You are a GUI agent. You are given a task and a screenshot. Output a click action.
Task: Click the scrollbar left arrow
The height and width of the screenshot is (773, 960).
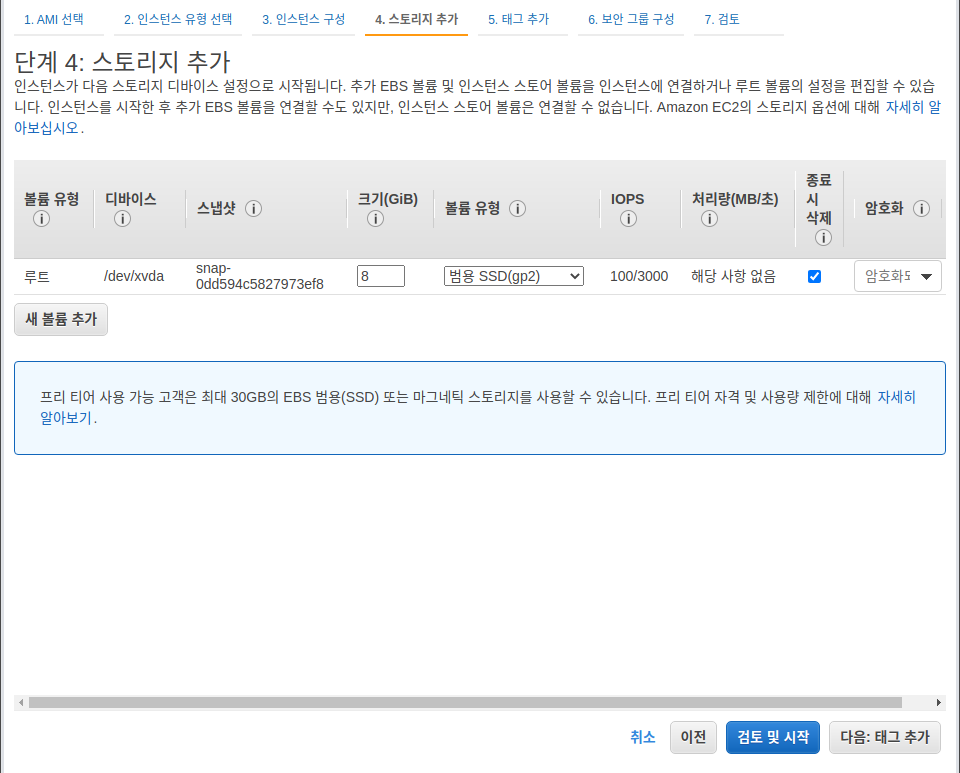coord(21,702)
